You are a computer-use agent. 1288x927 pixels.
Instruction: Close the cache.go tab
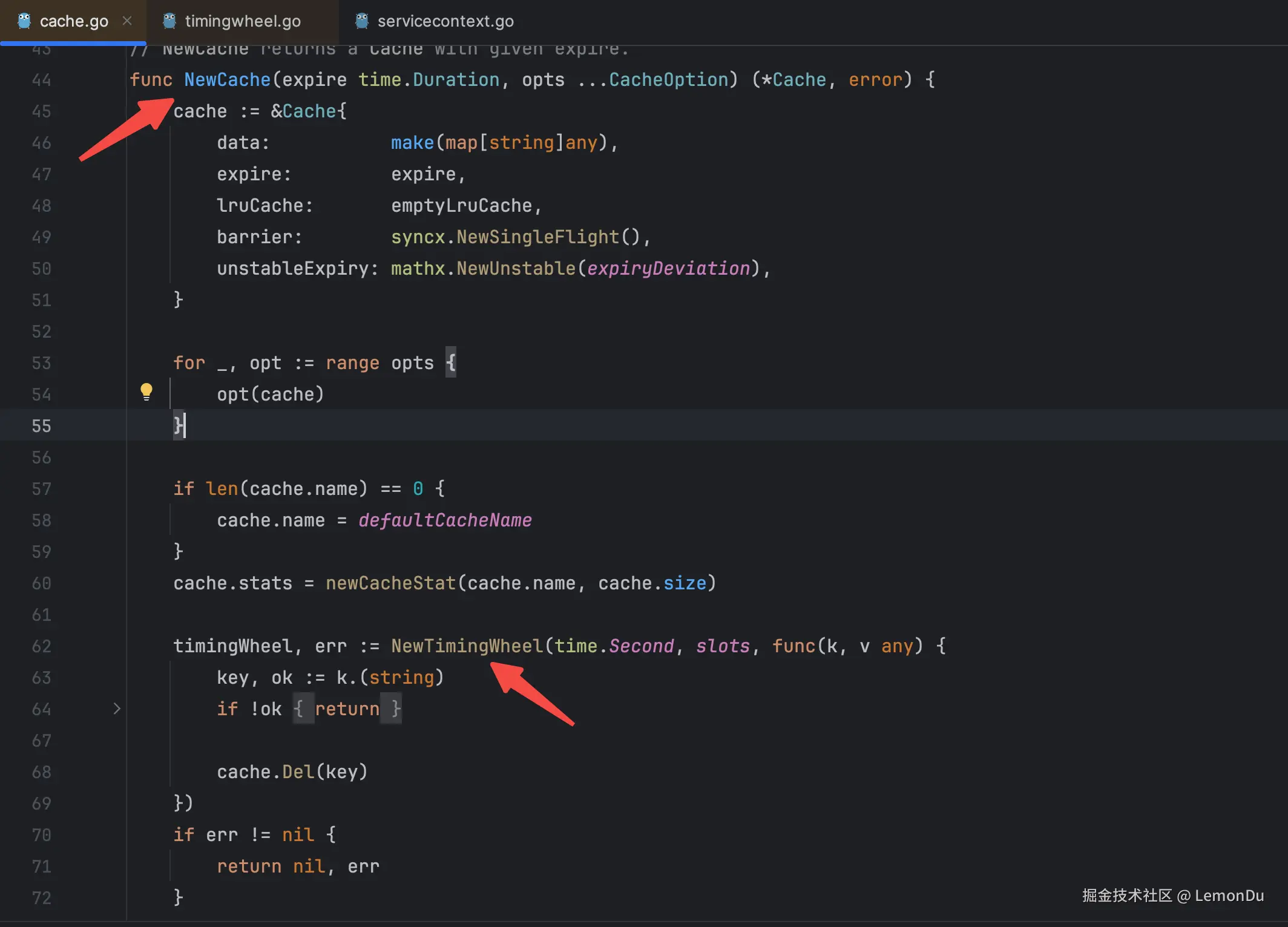pyautogui.click(x=127, y=21)
